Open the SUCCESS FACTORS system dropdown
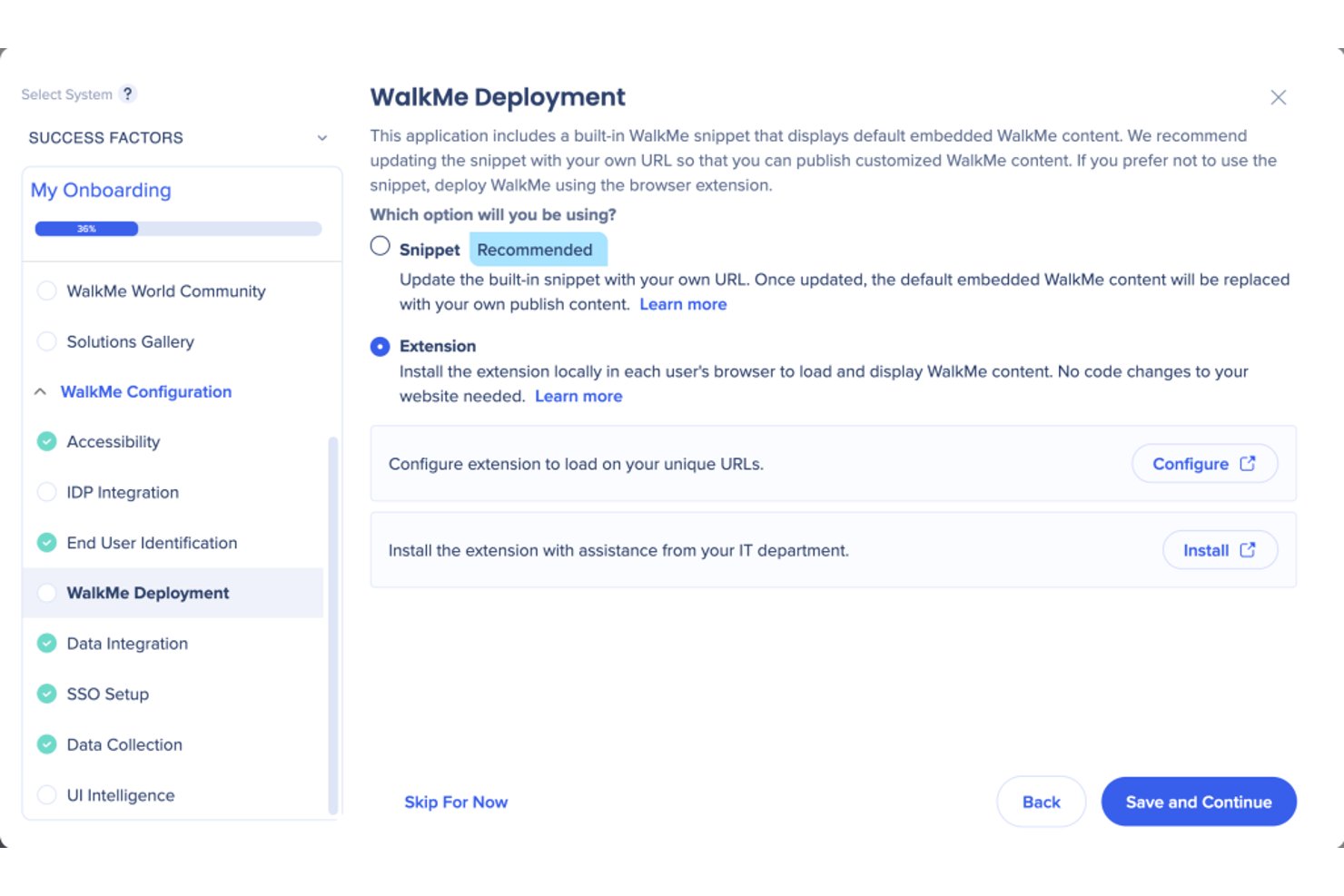 [177, 138]
